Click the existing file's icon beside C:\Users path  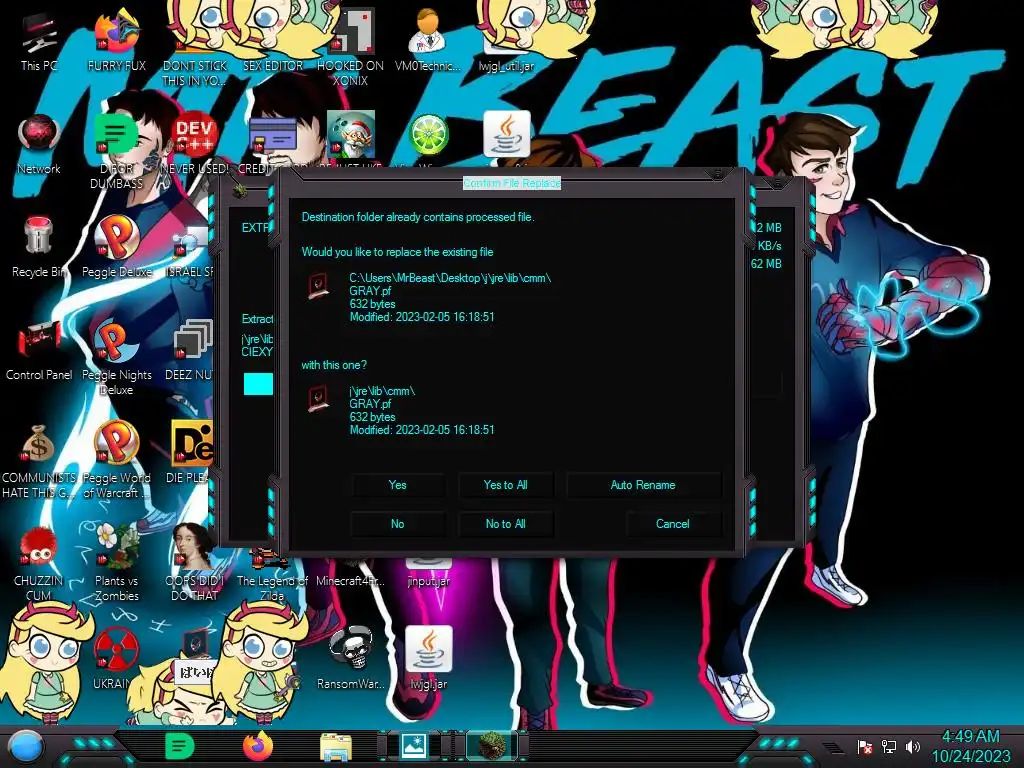pyautogui.click(x=318, y=286)
